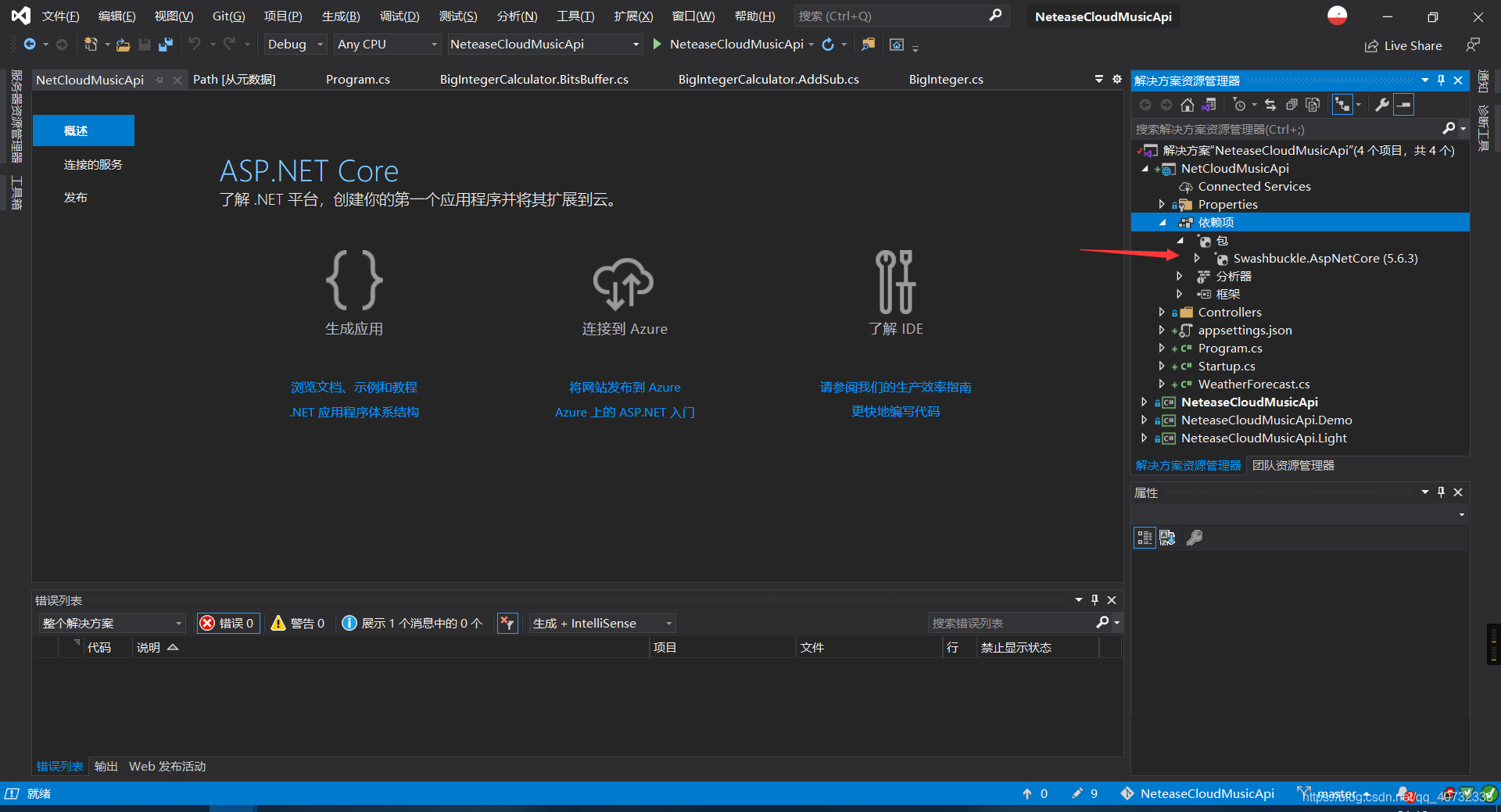Viewport: 1501px width, 812px height.
Task: Click the navigate backward arrow in main toolbar
Action: click(30, 45)
